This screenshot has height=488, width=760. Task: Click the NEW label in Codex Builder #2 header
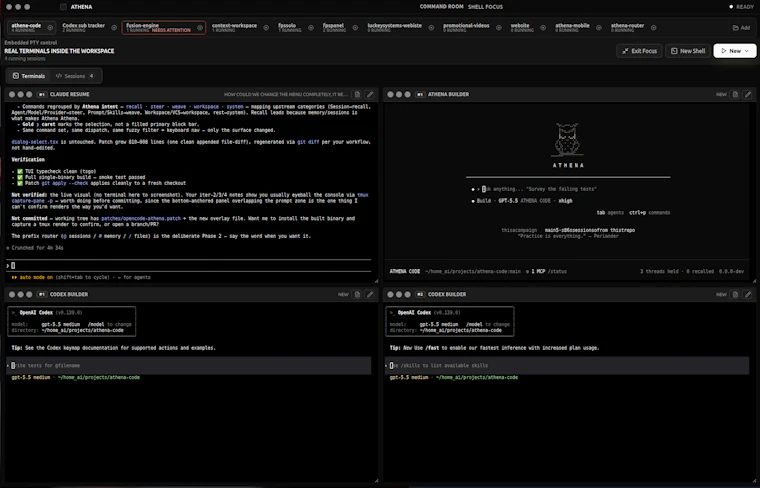click(x=721, y=294)
